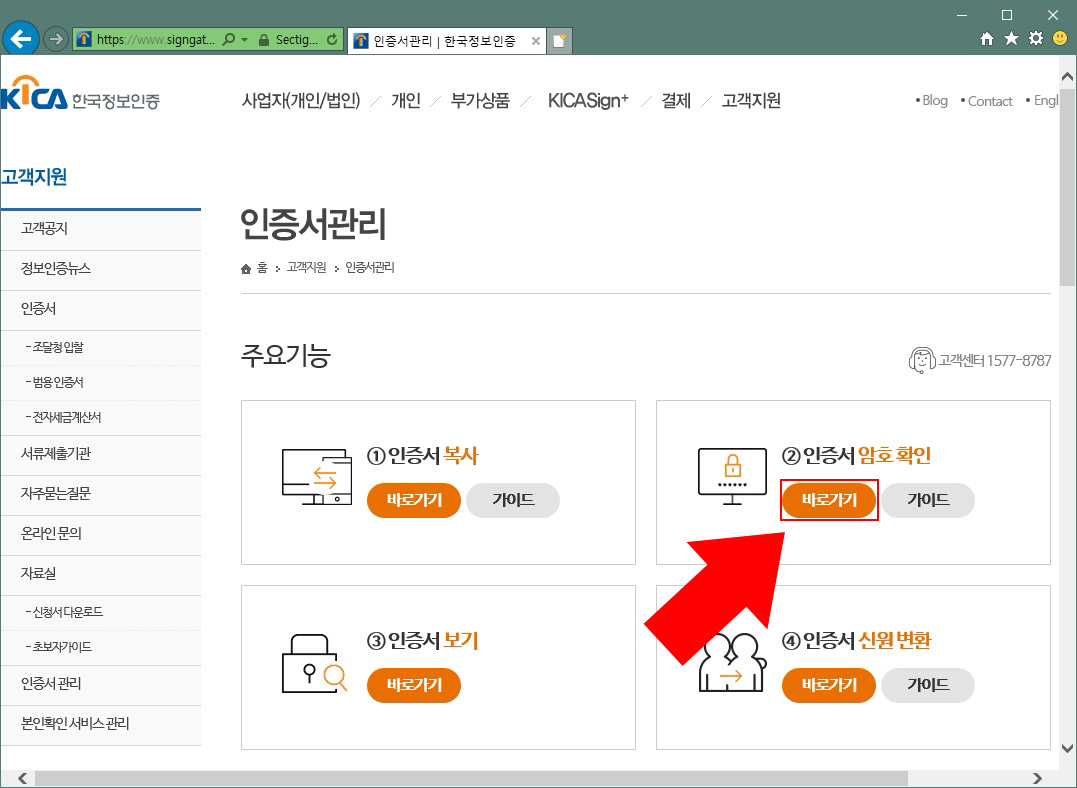This screenshot has width=1077, height=788.
Task: Click the home icon in the breadcrumb trail
Action: (245, 267)
